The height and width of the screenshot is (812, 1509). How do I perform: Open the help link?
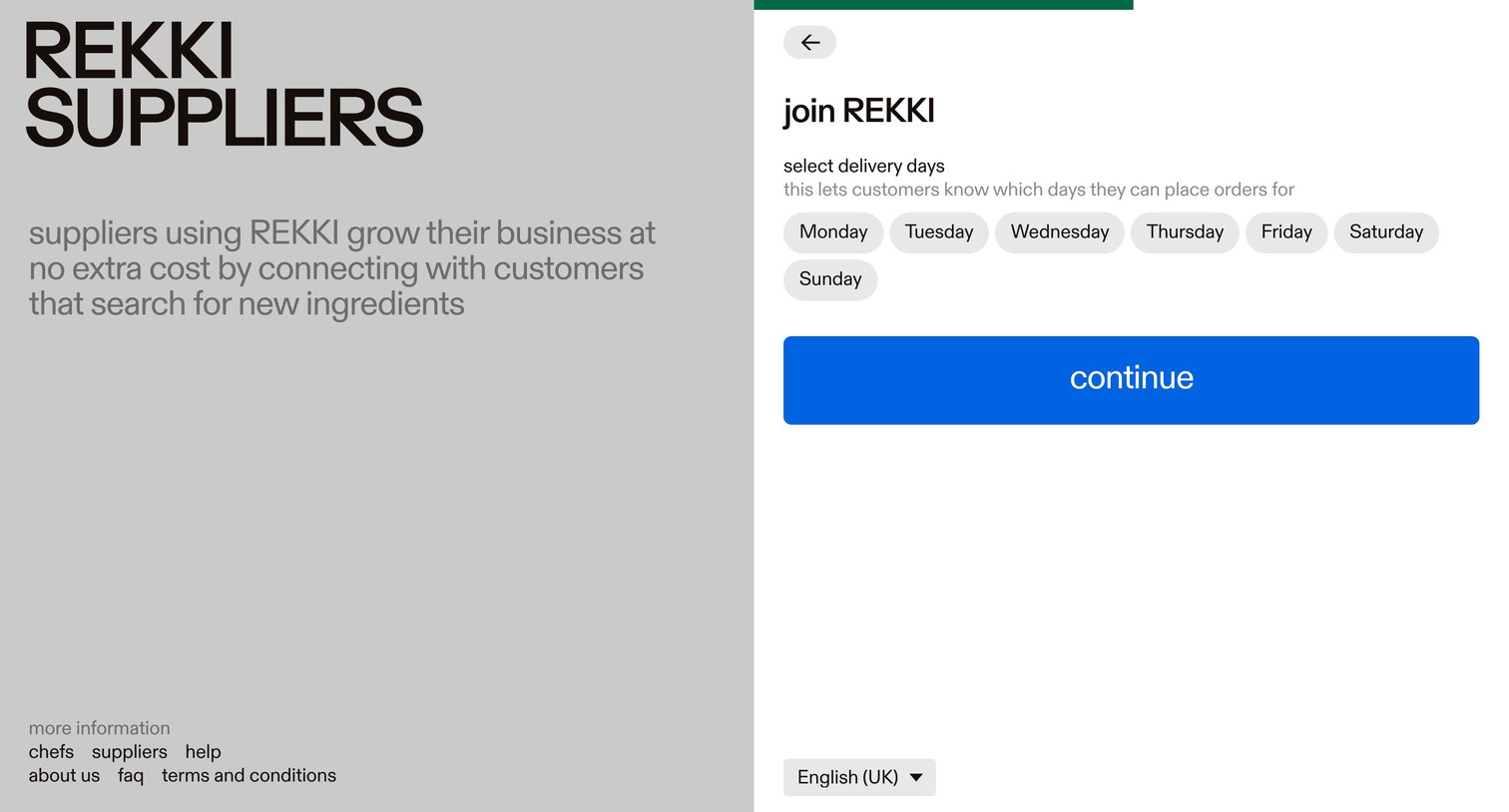coord(203,752)
